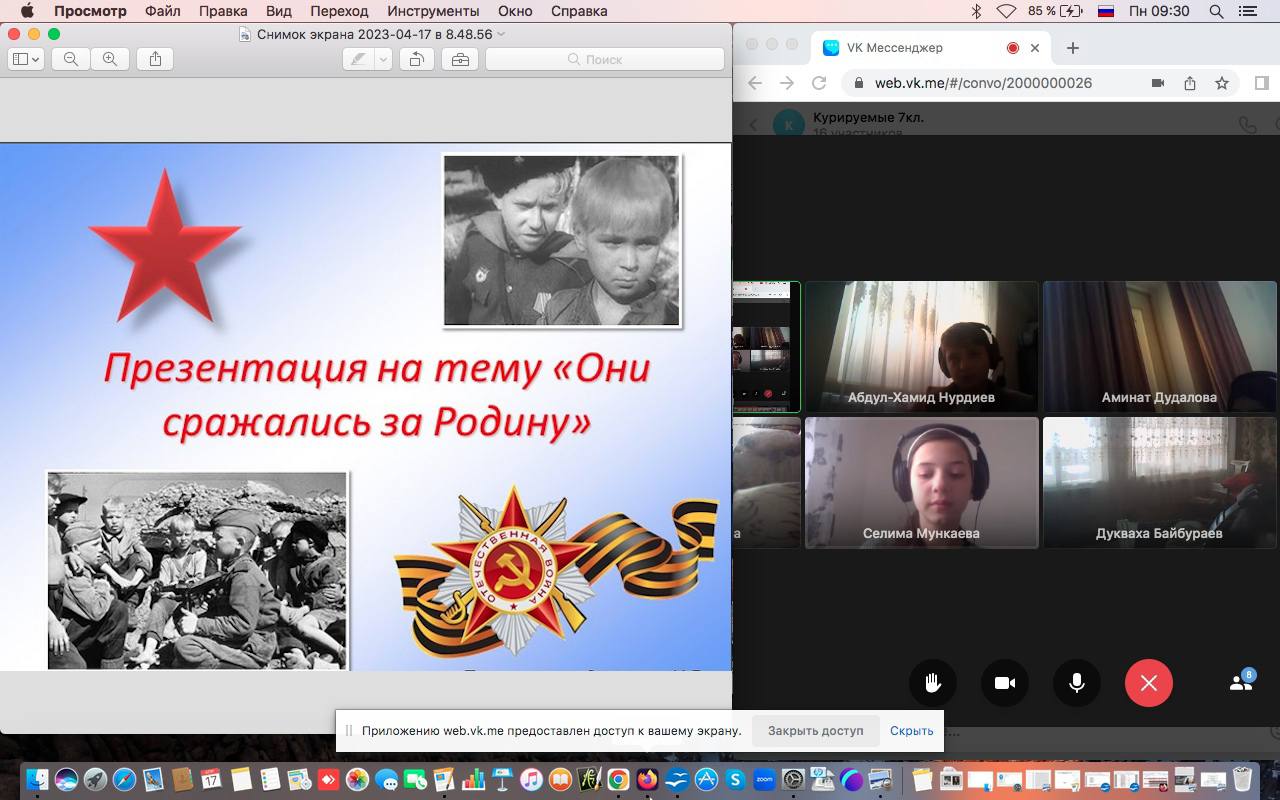Click the Поиск search field in Preview

604,59
